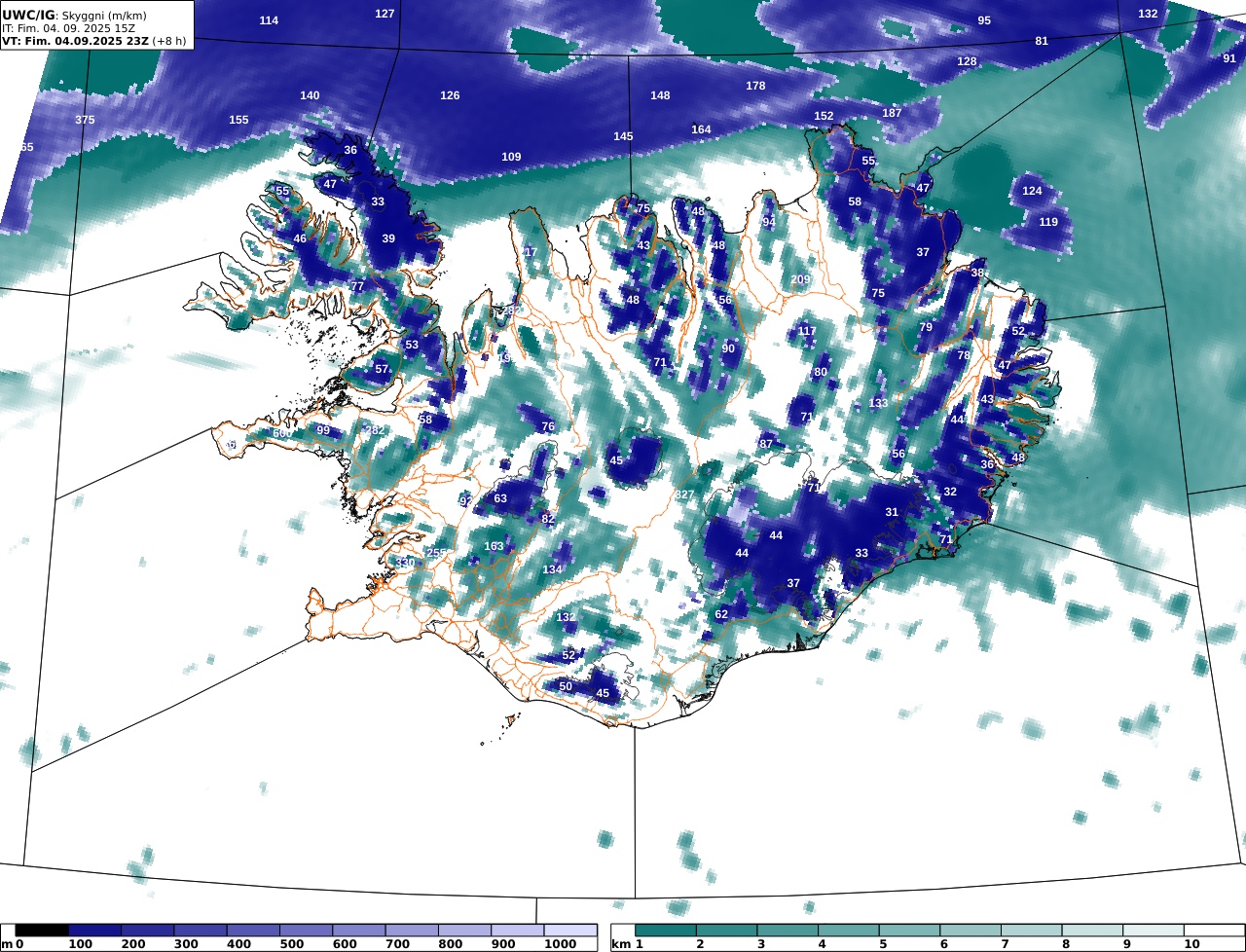
Task: Click the 126 visibility value
Action: pos(450,95)
